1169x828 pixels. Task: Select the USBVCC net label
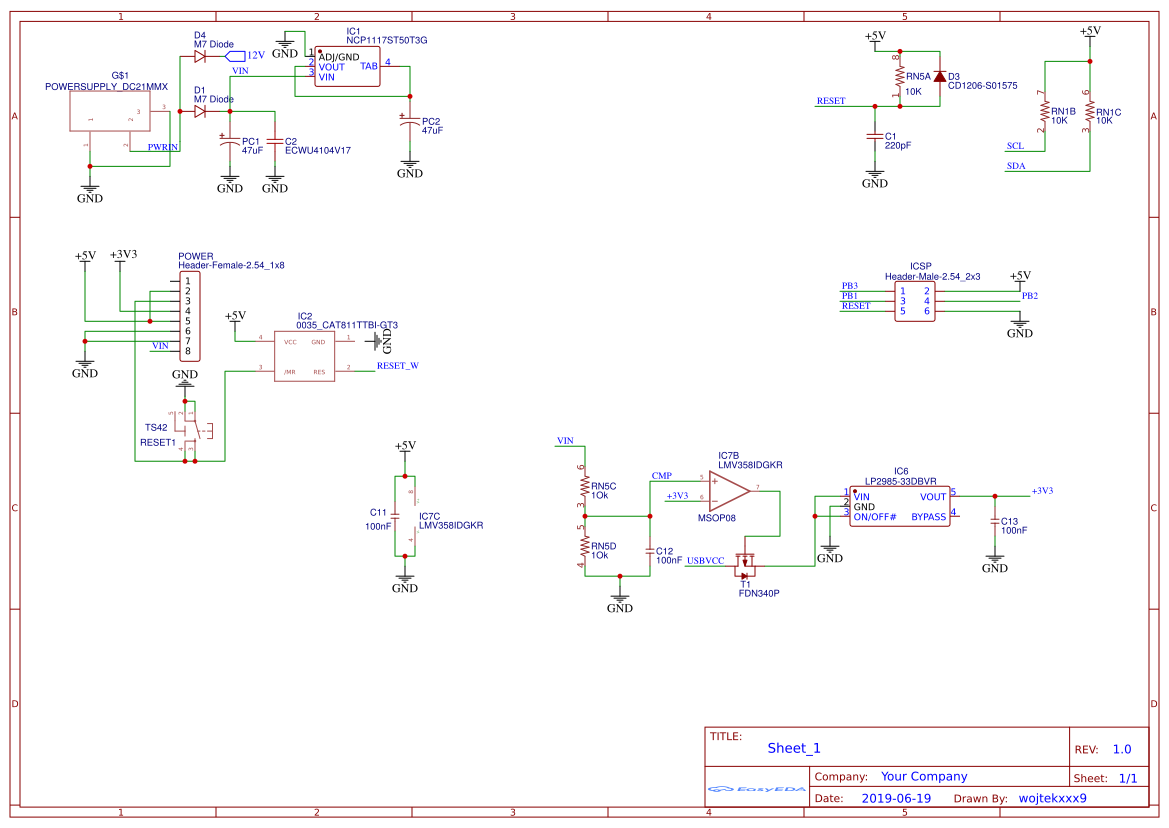(x=705, y=560)
